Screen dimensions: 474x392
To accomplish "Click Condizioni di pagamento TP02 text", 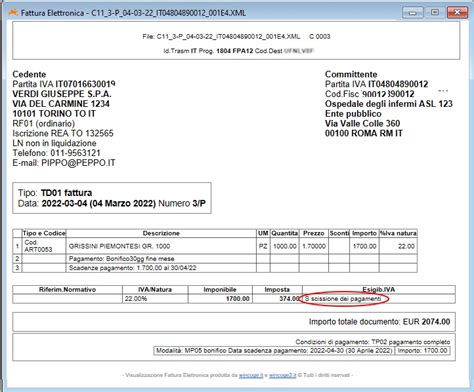I will point(373,342).
